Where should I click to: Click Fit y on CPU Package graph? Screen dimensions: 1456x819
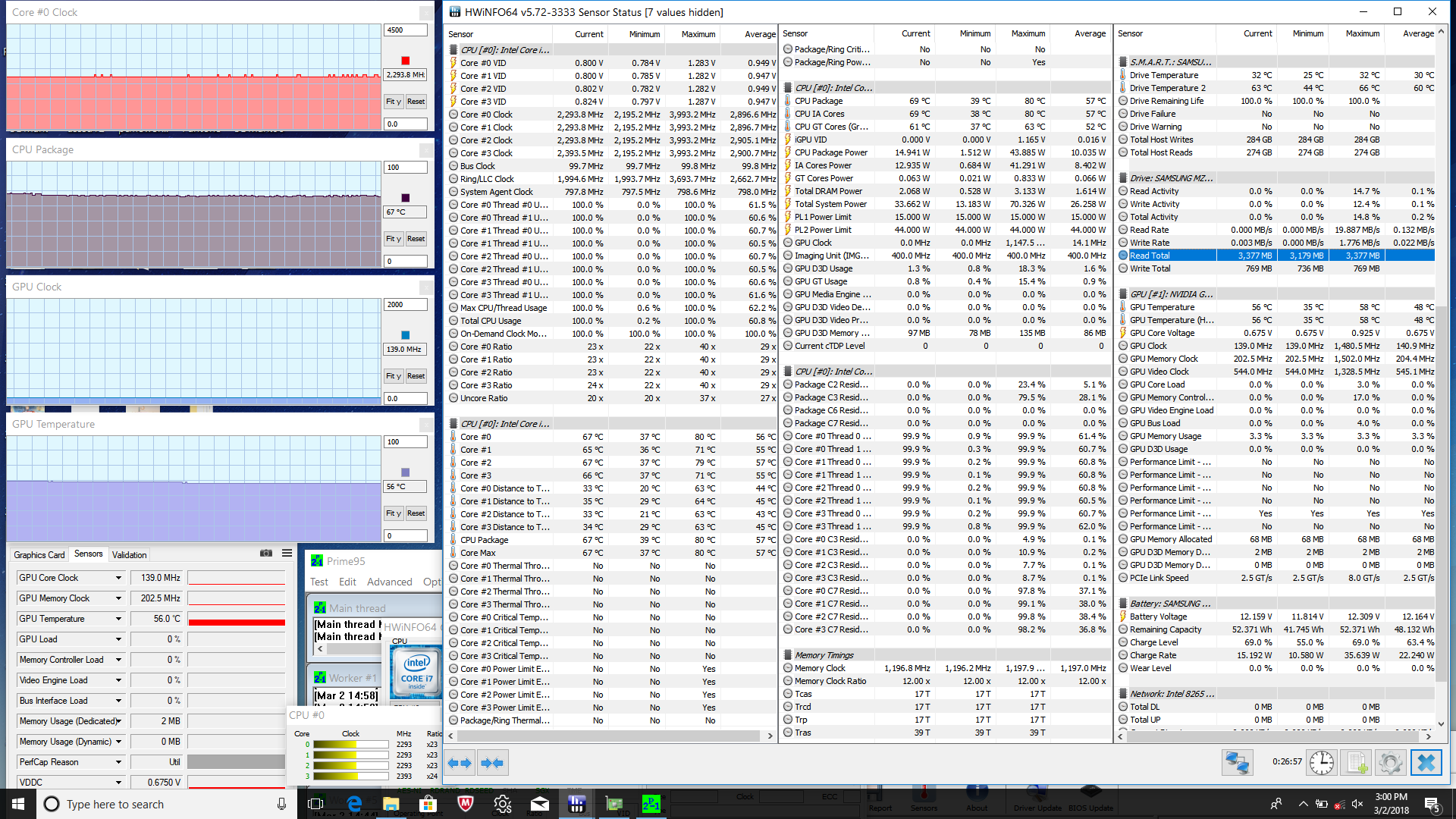[x=393, y=239]
